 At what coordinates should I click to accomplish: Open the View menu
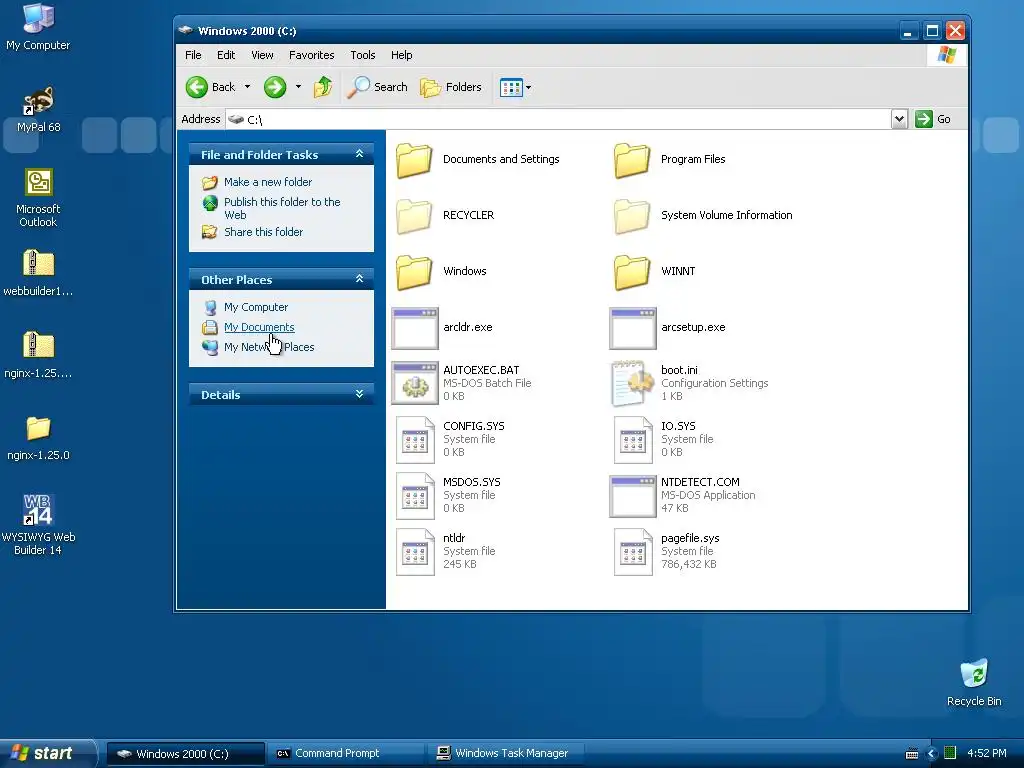click(263, 55)
